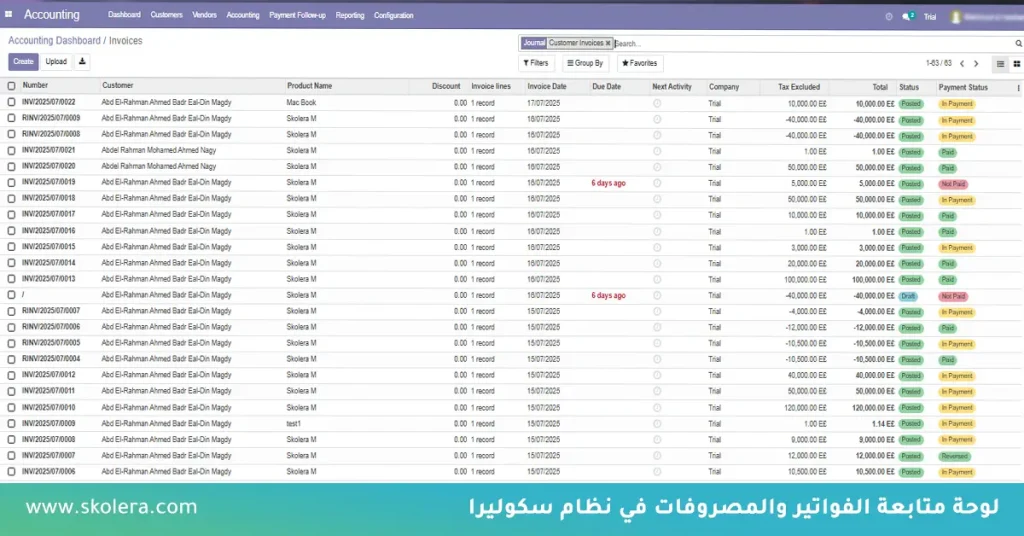The image size is (1024, 536).
Task: Select checkbox for INV/2025/07/0019
Action: click(x=11, y=182)
